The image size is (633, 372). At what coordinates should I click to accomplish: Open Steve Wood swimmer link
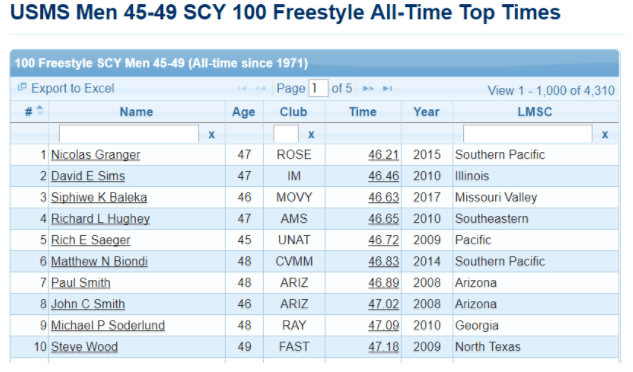[84, 347]
